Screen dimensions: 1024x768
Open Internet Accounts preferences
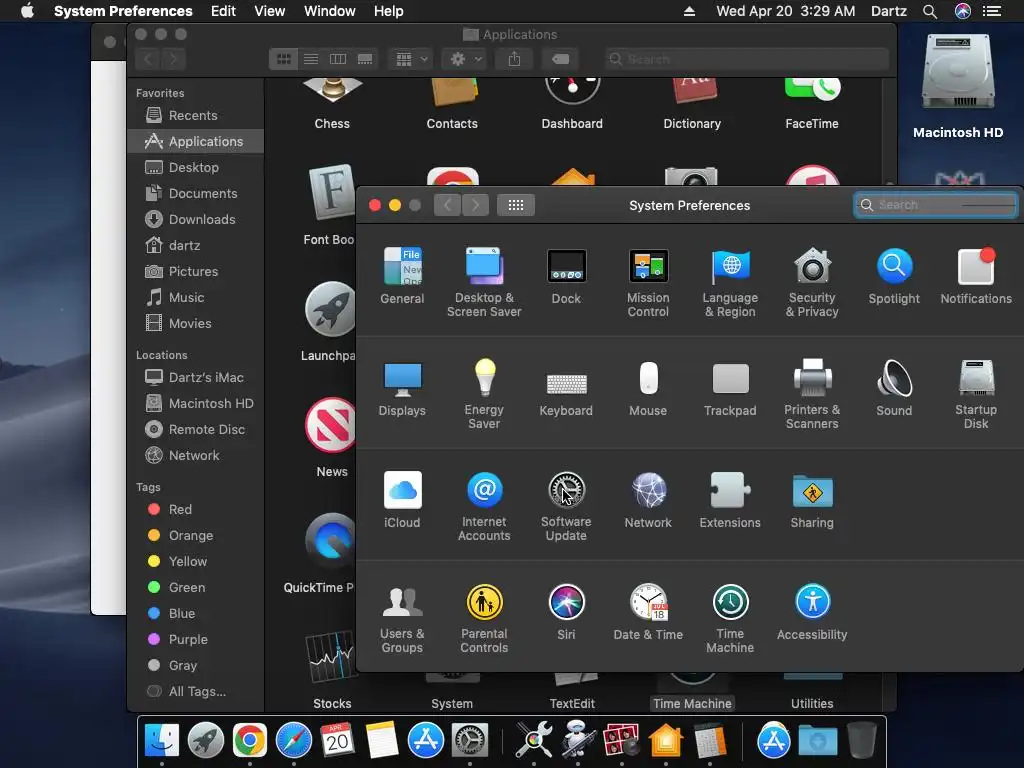pos(484,506)
